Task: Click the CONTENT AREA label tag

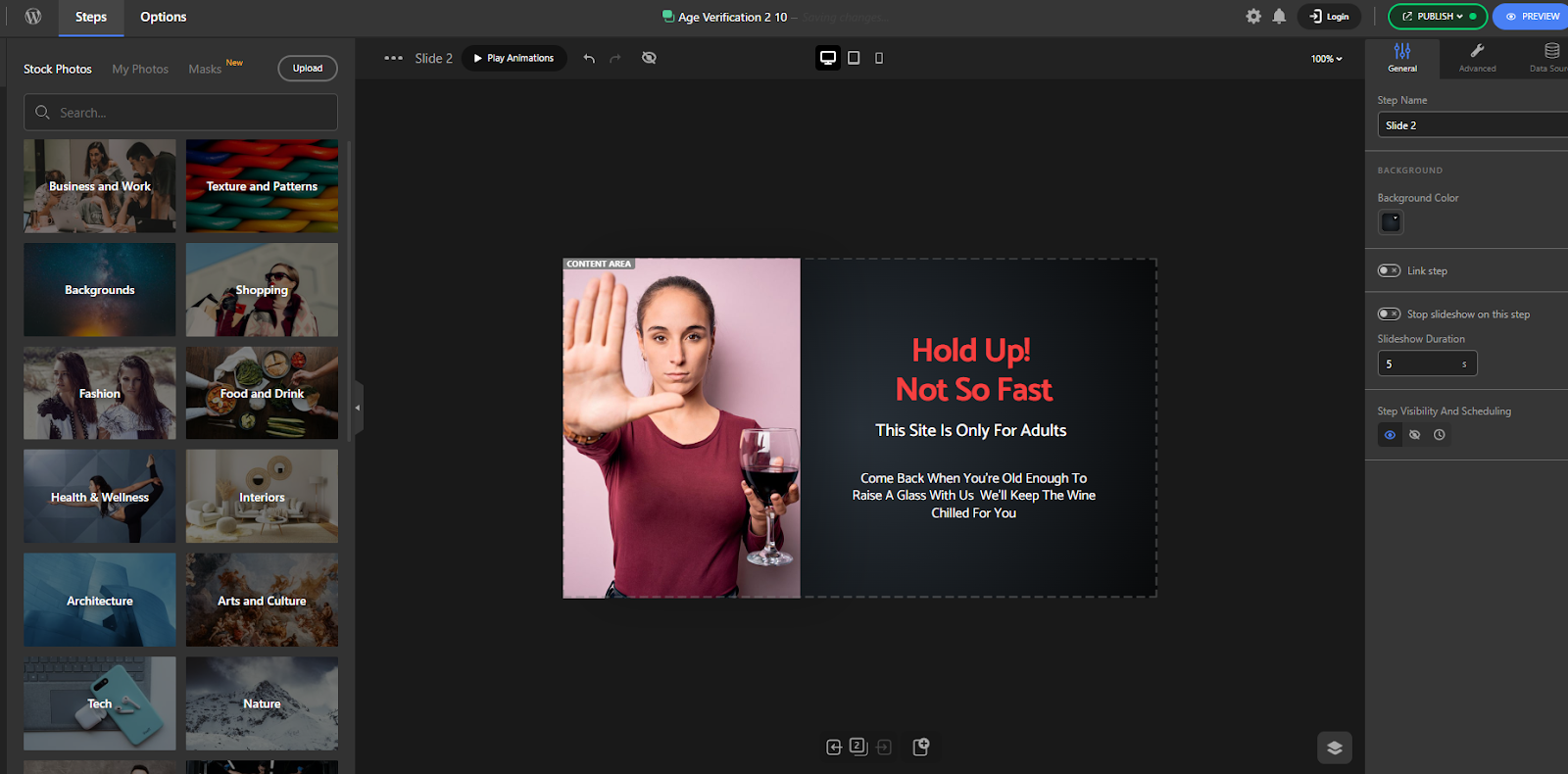Action: (x=599, y=264)
